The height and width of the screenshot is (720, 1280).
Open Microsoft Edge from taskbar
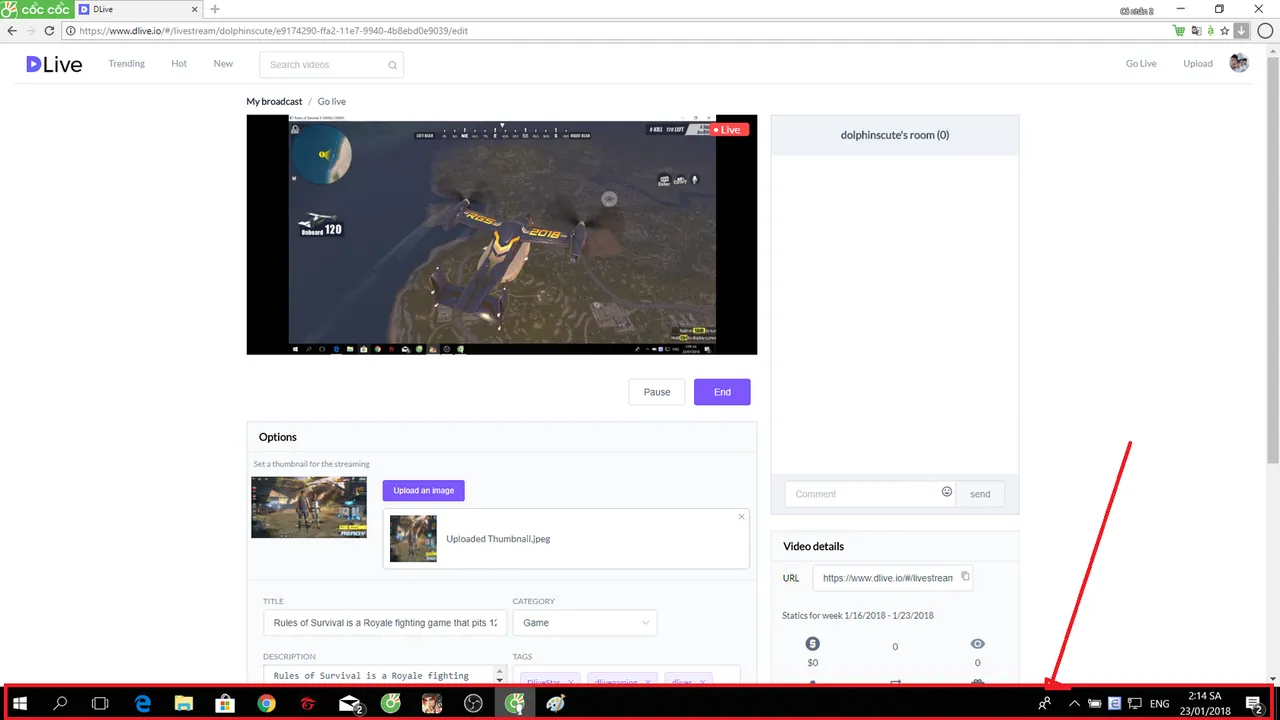pyautogui.click(x=143, y=704)
